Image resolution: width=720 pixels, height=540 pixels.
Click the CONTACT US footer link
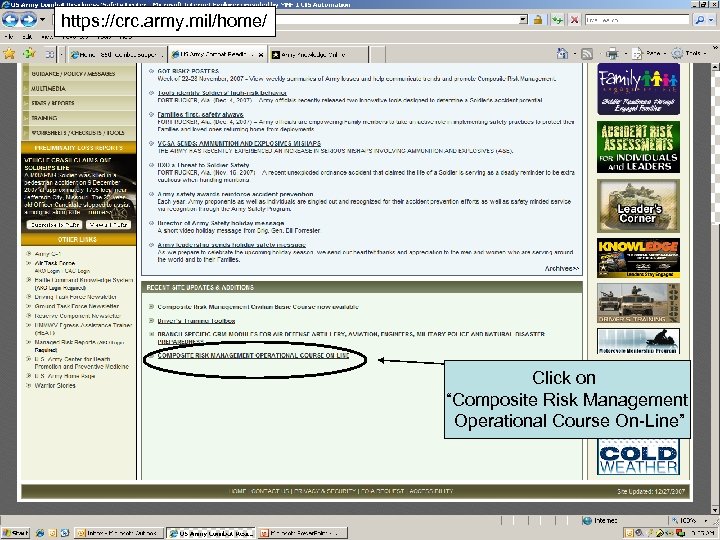(270, 491)
